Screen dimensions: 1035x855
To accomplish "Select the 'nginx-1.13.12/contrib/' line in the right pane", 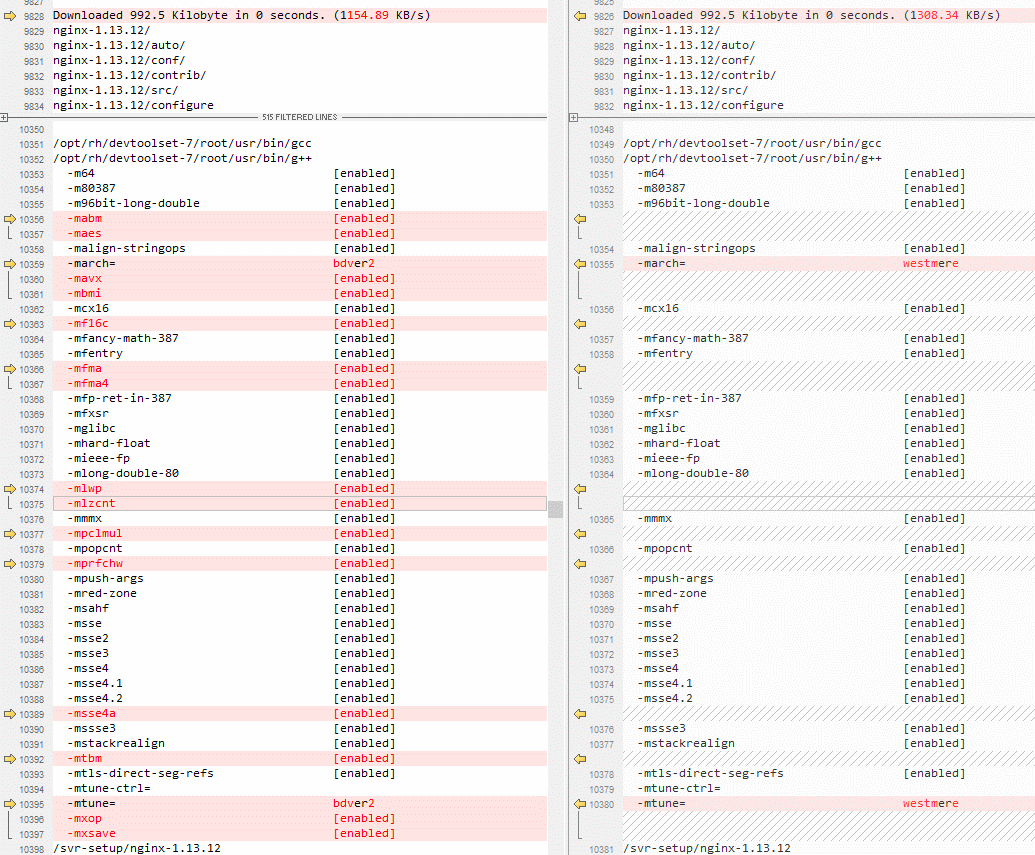I will 828,75.
